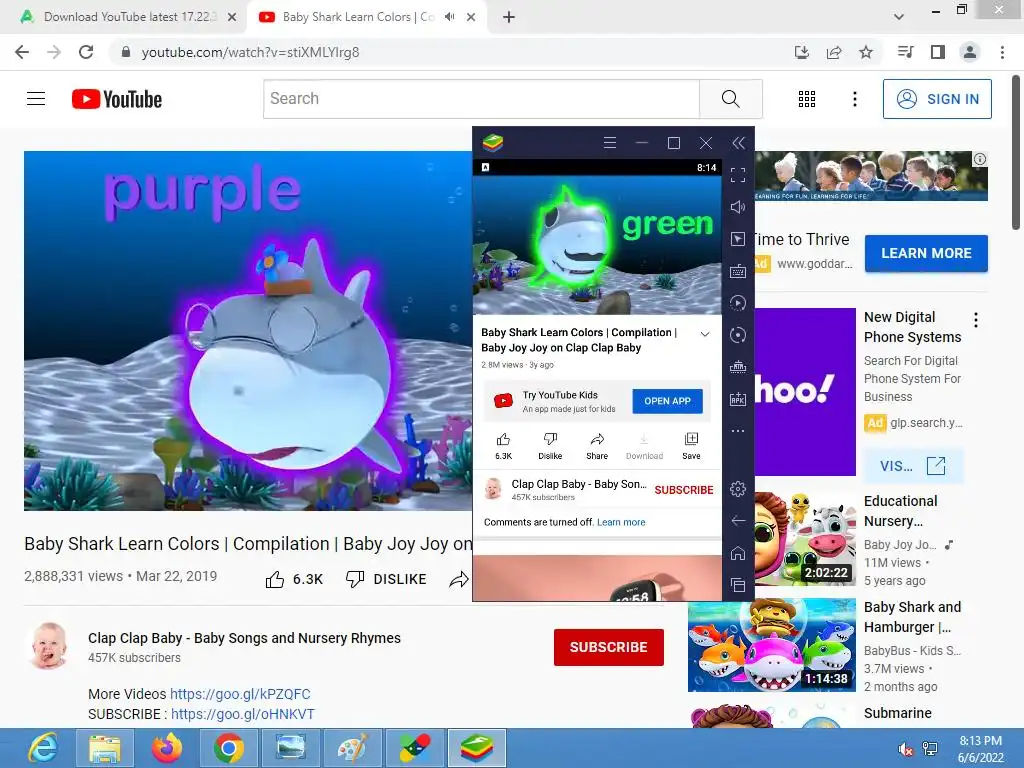
Task: Click BlueStacks rotate sync icon
Action: click(x=738, y=335)
